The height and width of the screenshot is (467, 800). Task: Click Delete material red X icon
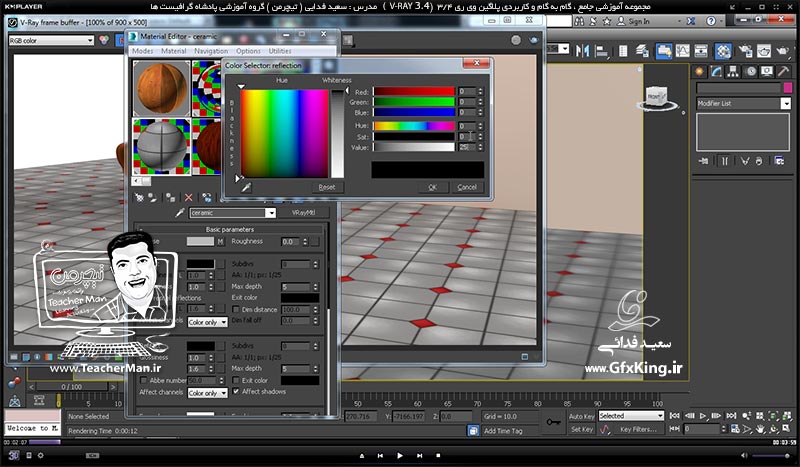tap(189, 198)
